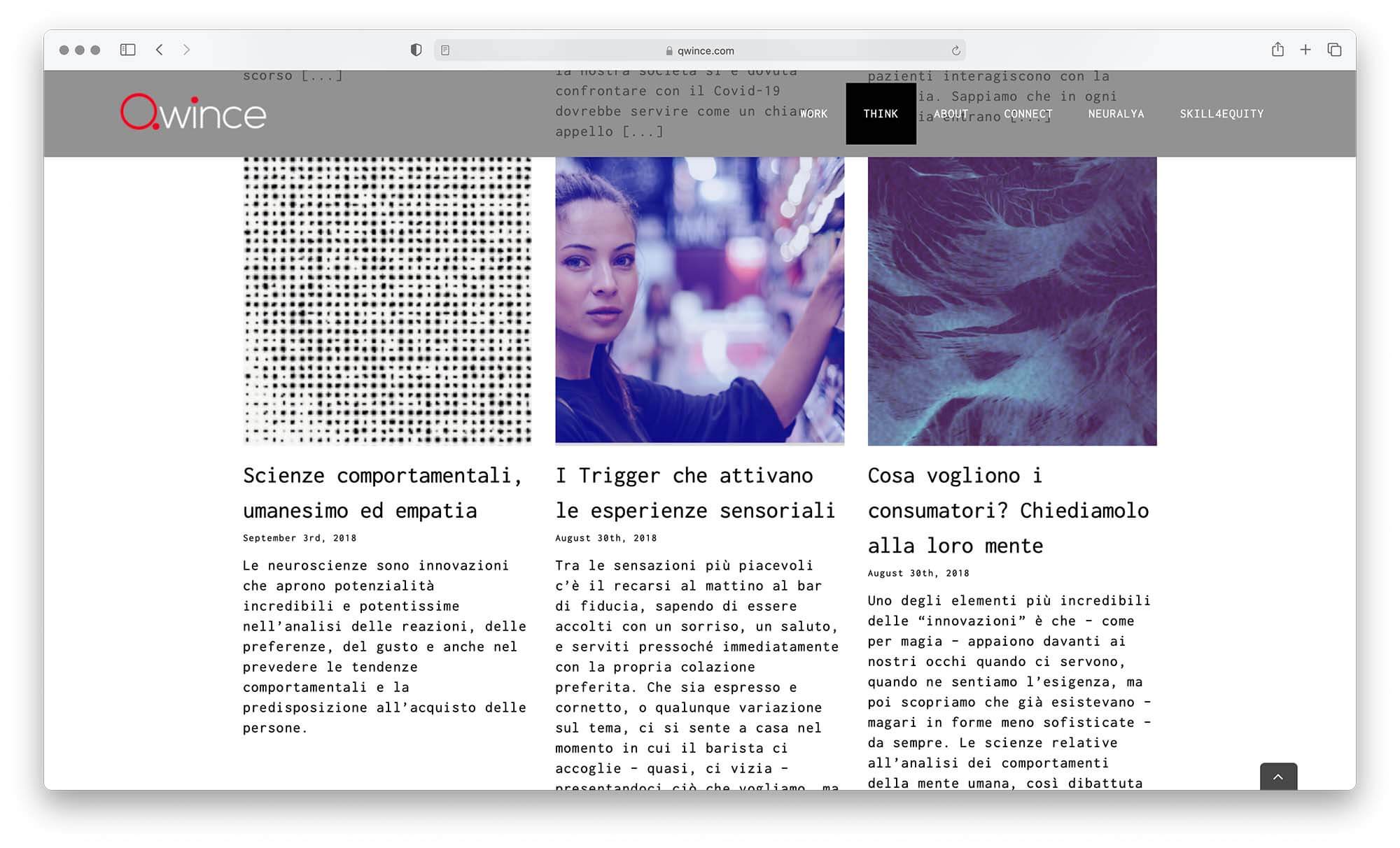Open article "Cosa vogliono i consumatori?"
The width and height of the screenshot is (1400, 848).
(1008, 511)
